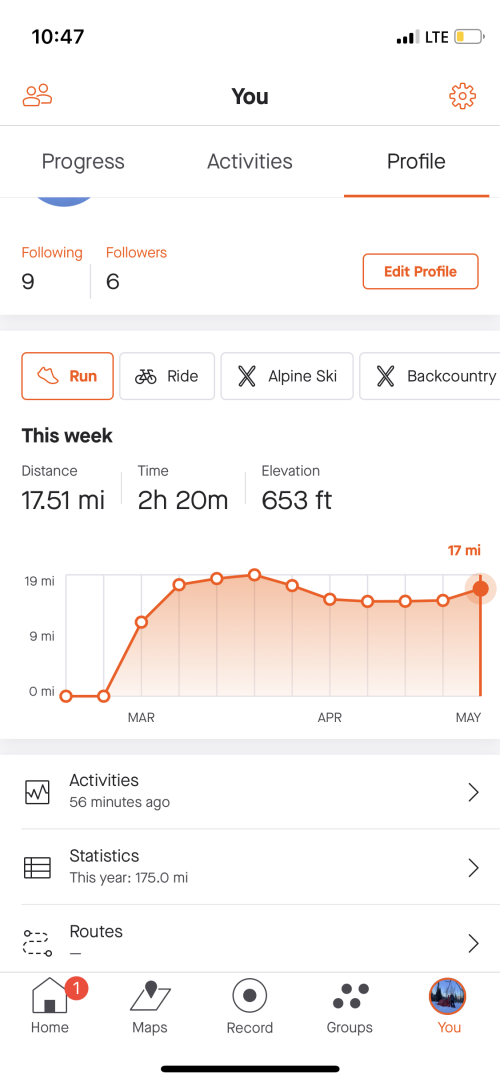The image size is (500, 1083).
Task: Select the highlighted 17 mi chart point
Action: [481, 588]
